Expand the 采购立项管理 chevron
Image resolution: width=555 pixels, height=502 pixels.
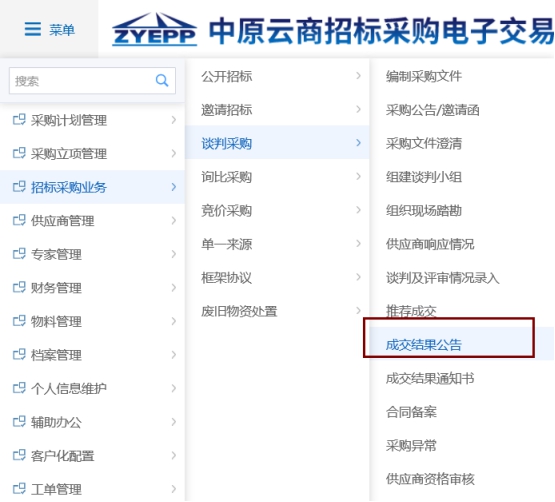click(173, 153)
